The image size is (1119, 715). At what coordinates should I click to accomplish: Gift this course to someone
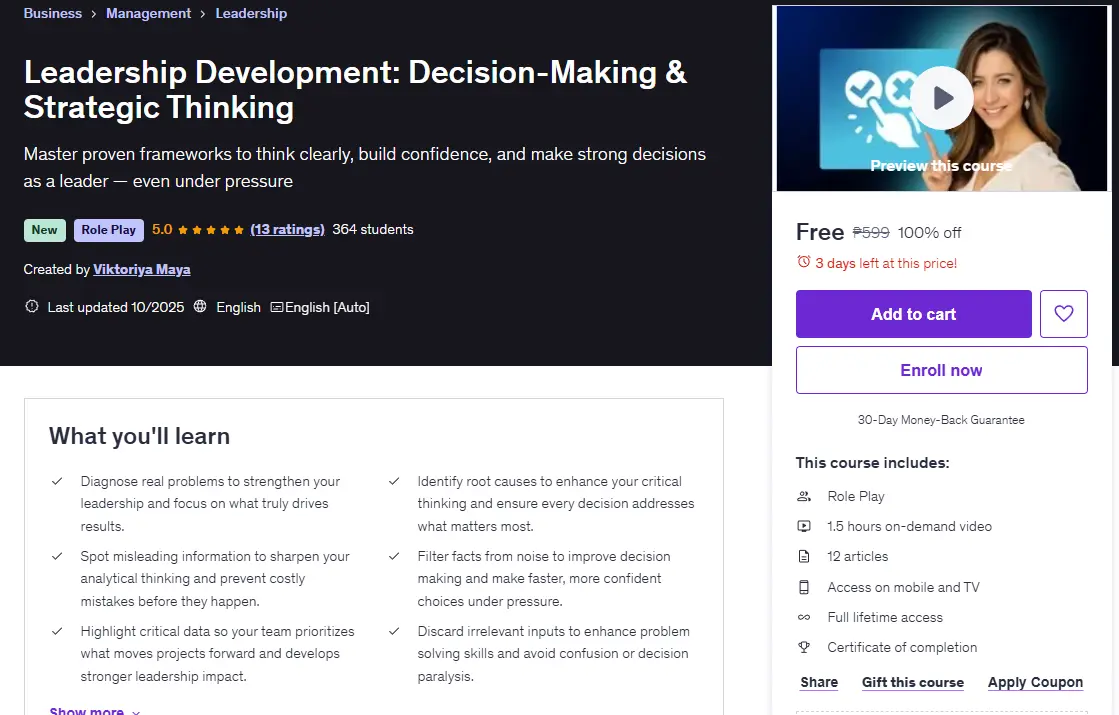pos(913,681)
